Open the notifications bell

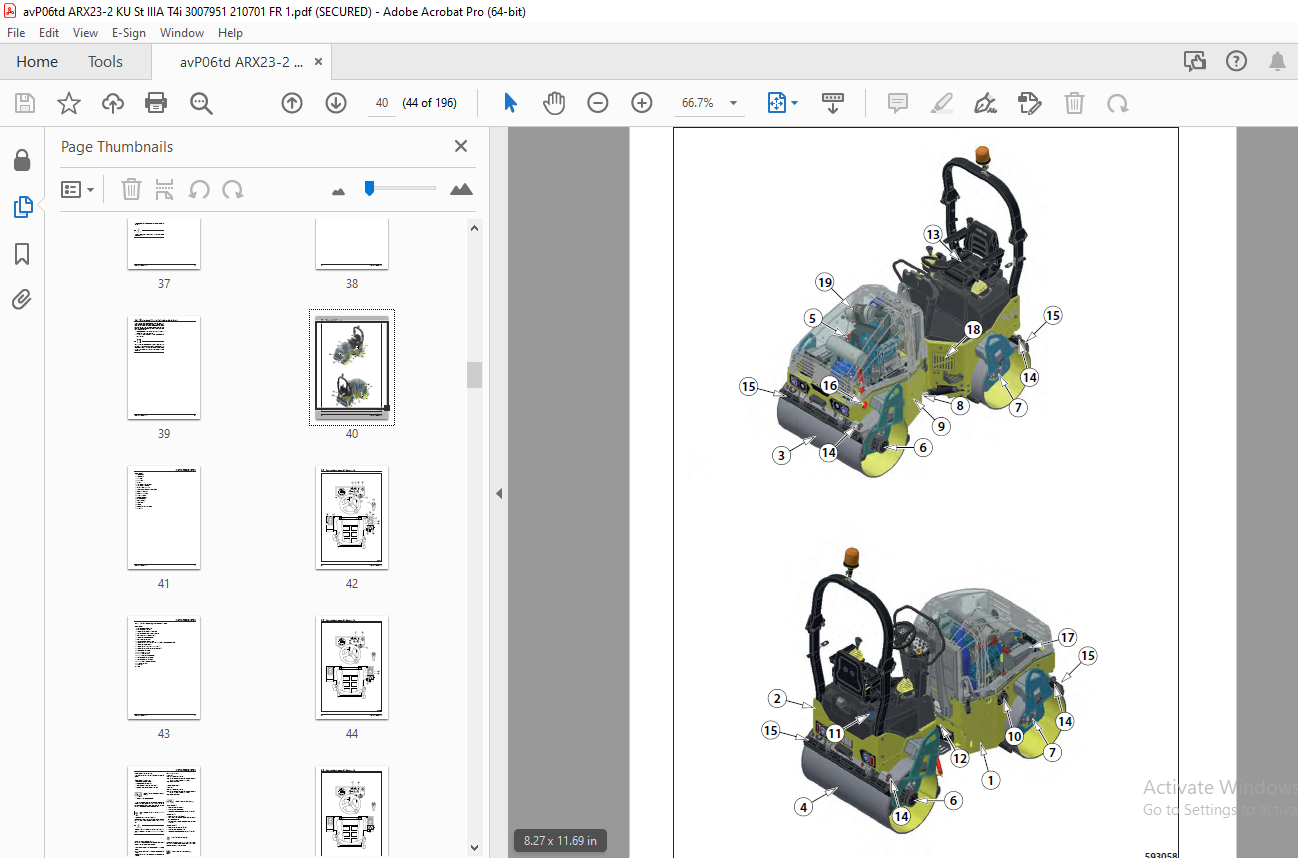[1277, 62]
